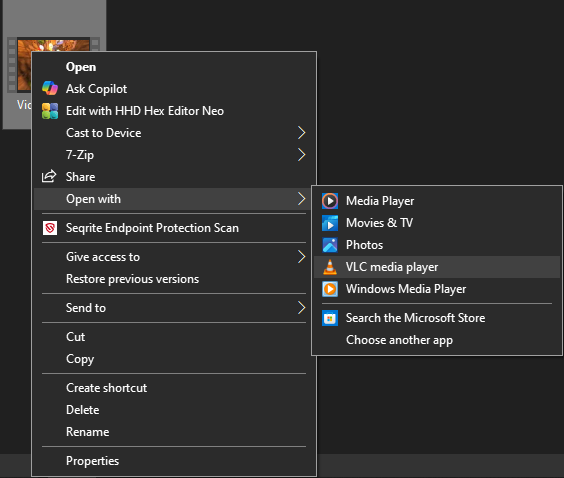
Task: Select Rename in the context menu
Action: pyautogui.click(x=174, y=432)
